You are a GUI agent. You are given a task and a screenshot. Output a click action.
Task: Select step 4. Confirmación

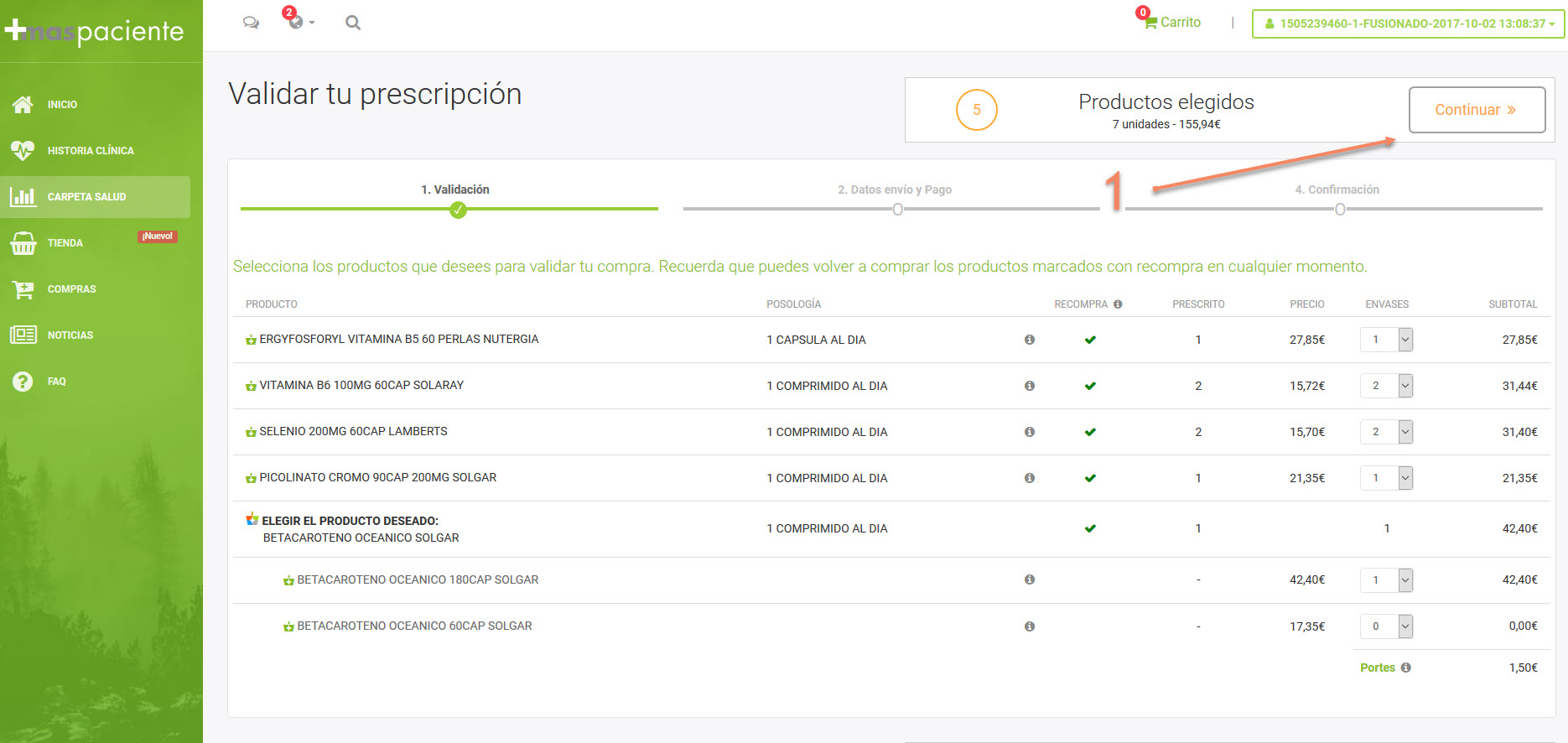1337,190
